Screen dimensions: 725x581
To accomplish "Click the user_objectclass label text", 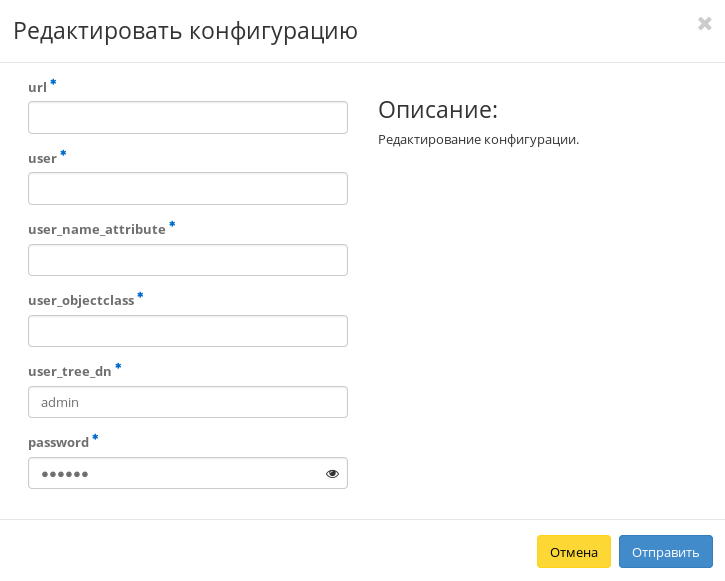I will click(81, 301).
